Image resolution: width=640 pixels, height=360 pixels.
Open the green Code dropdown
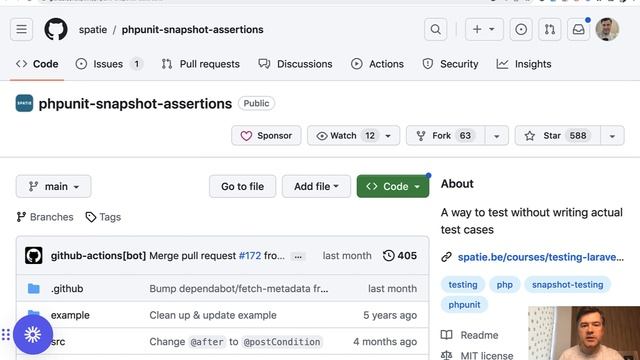coord(393,187)
